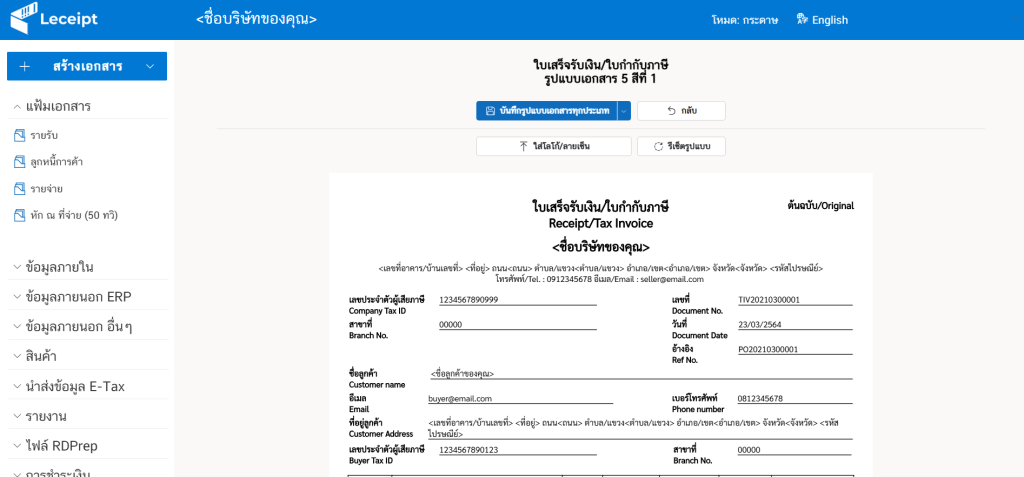Click the ใส่โลโก้/ลายเซ็น upload button
1024x477 pixels.
click(553, 146)
